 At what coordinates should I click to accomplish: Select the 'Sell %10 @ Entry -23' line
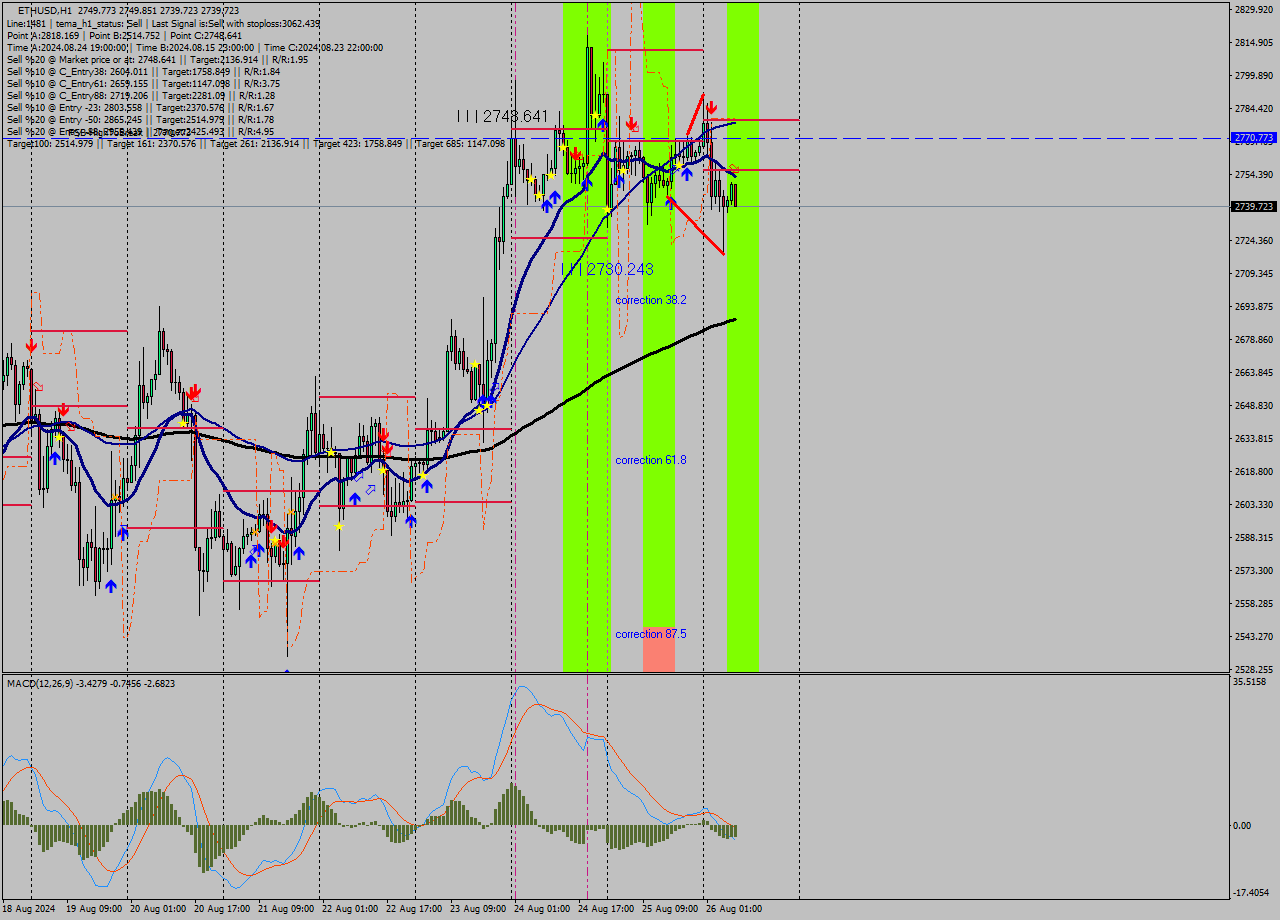pyautogui.click(x=140, y=107)
